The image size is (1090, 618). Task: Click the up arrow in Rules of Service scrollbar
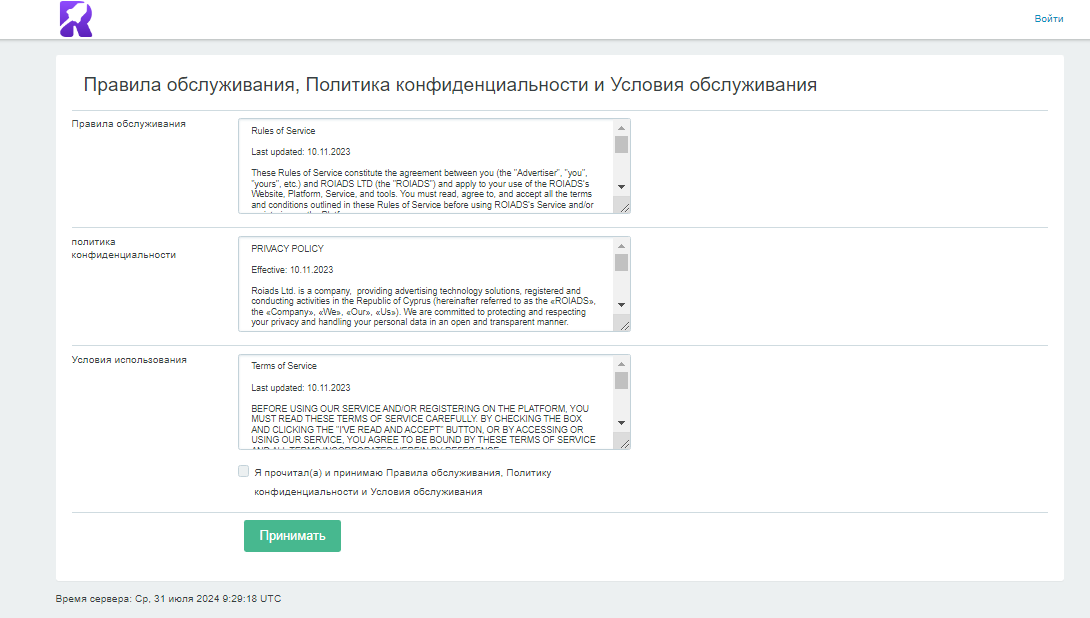pos(621,128)
